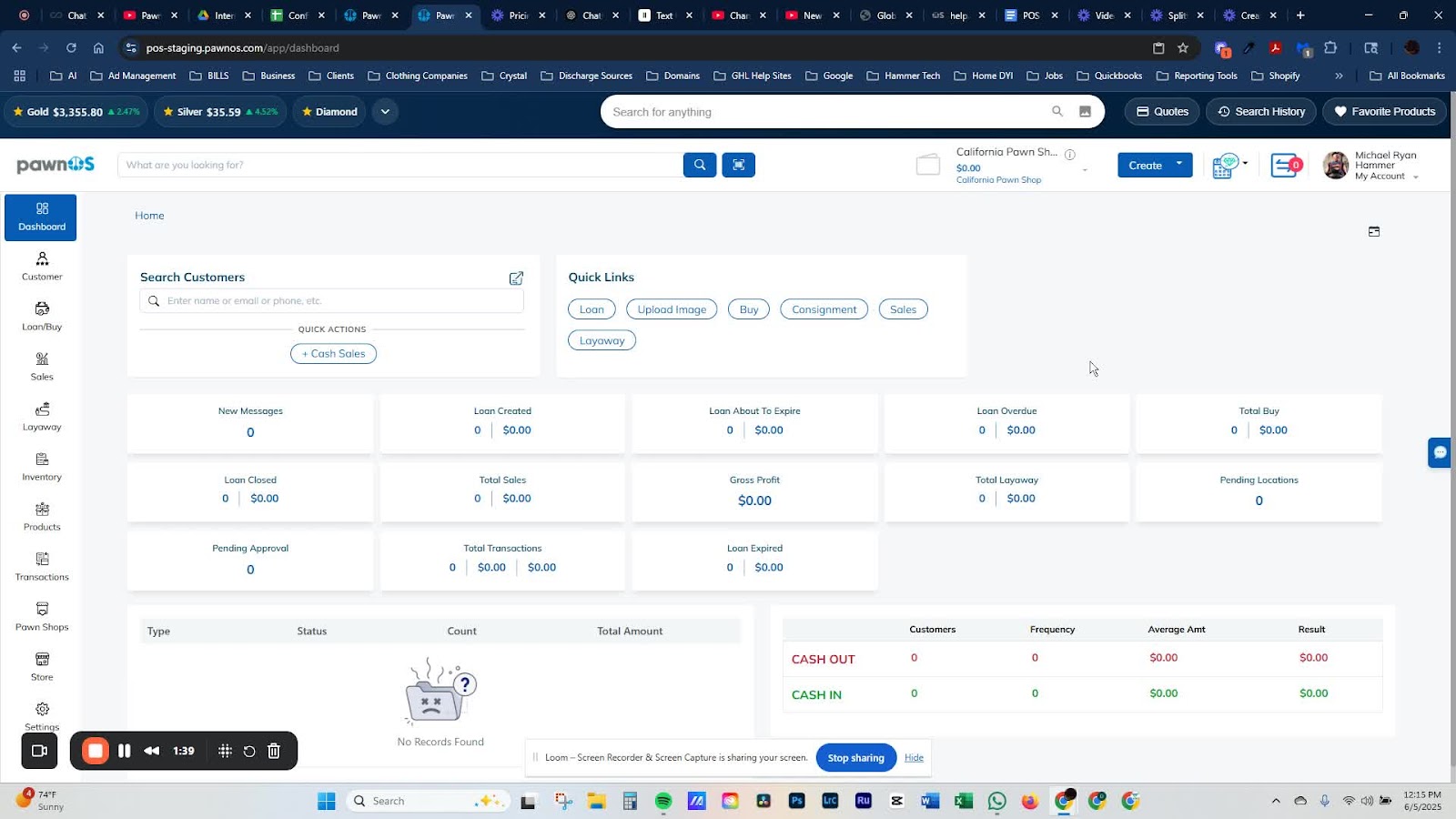Click Hide link in Loom sharing bar
This screenshot has height=819, width=1456.
point(914,757)
